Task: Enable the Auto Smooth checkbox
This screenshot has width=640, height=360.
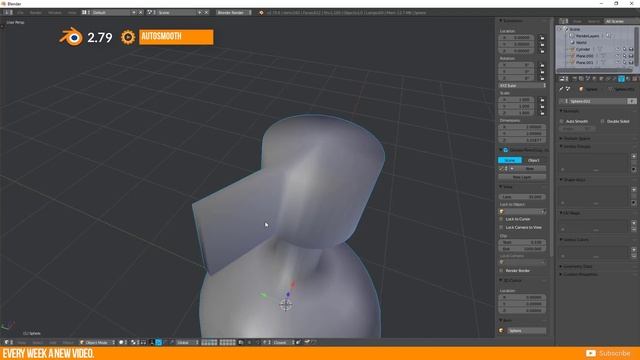Action: 562,121
